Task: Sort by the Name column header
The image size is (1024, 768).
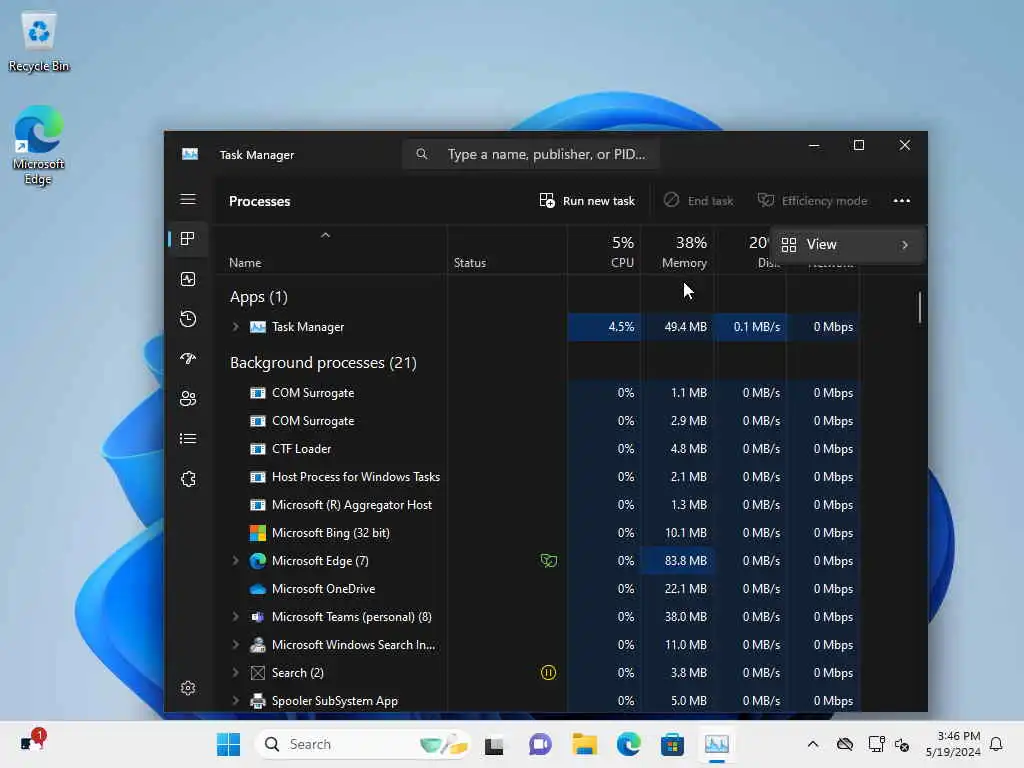Action: [245, 263]
